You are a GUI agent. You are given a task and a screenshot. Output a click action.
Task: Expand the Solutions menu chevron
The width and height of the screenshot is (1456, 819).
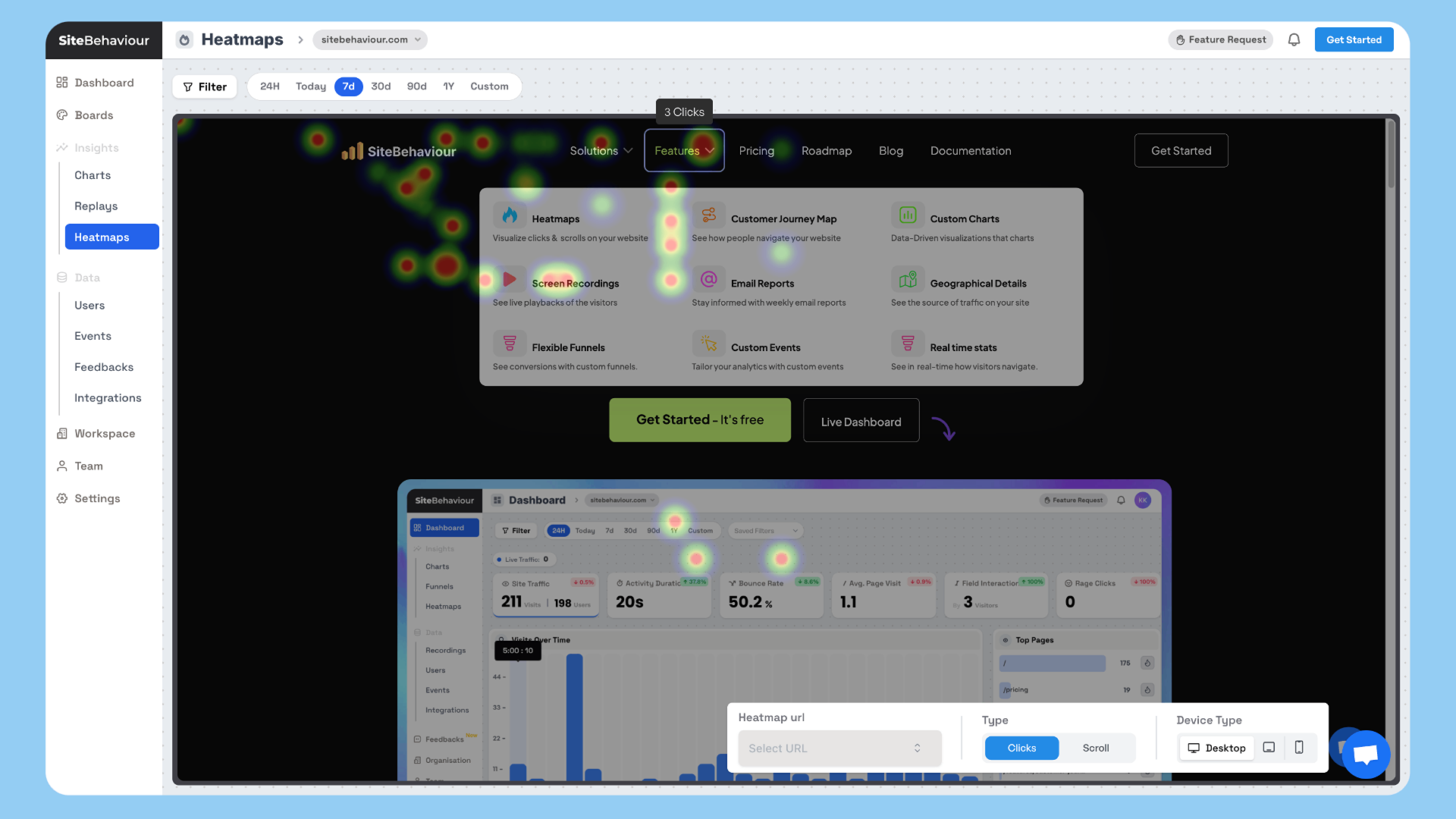(x=628, y=150)
